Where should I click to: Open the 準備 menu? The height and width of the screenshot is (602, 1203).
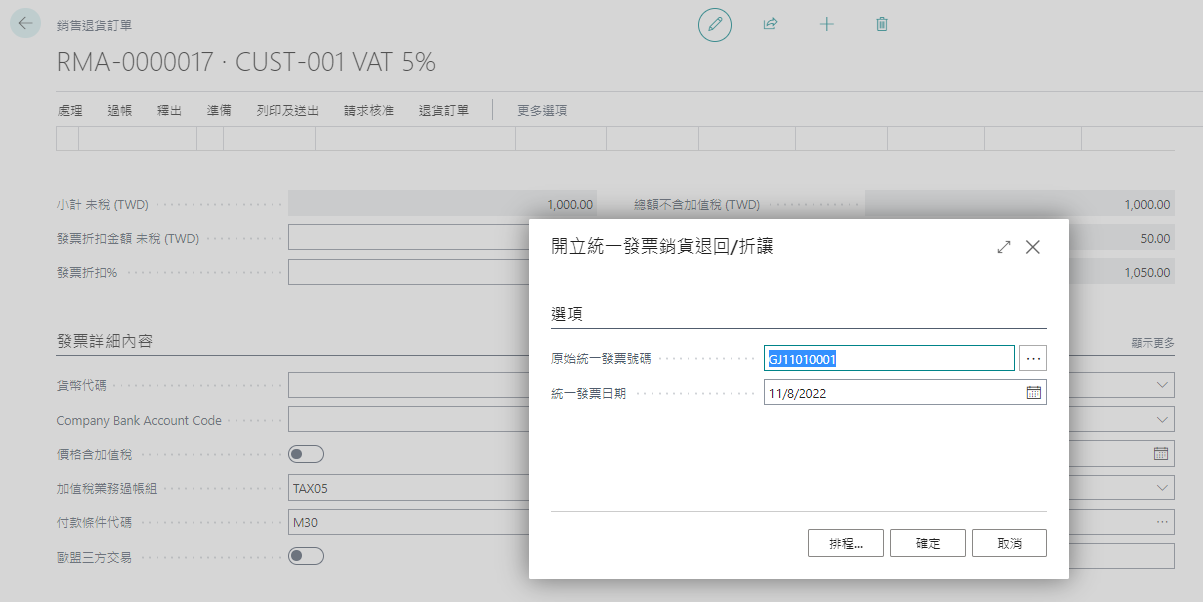[x=219, y=111]
